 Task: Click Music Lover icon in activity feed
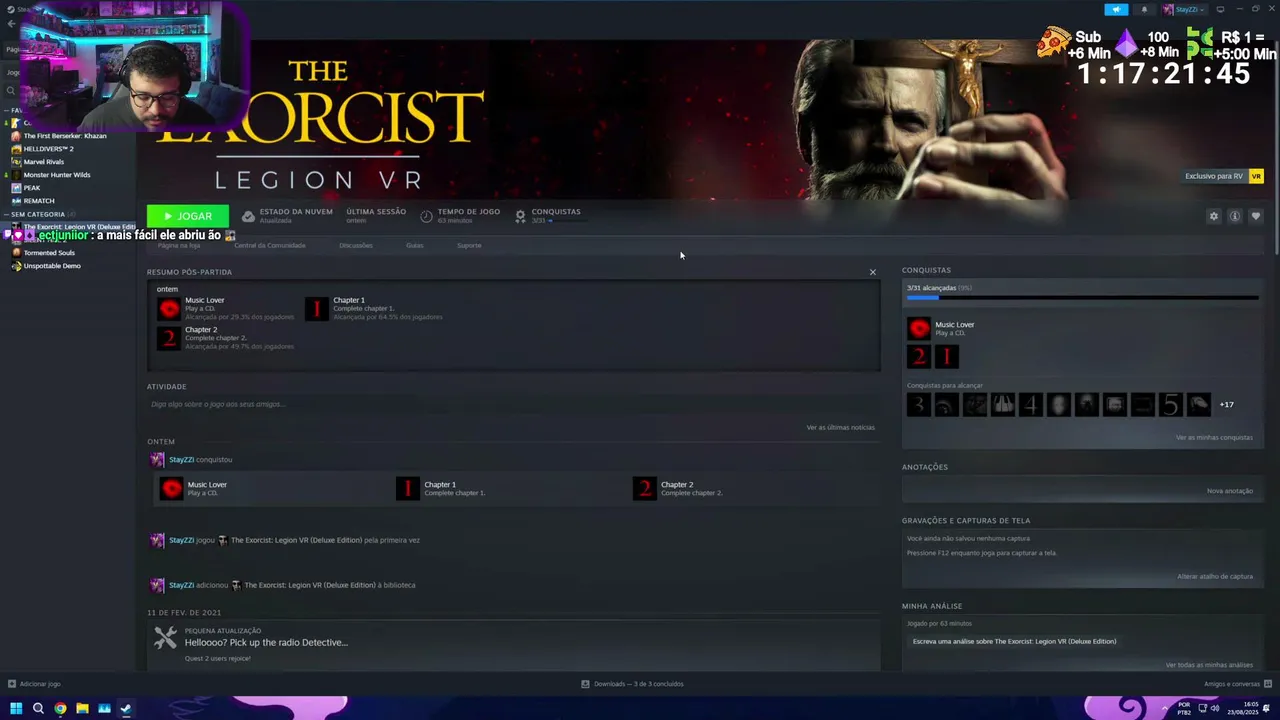click(x=171, y=488)
